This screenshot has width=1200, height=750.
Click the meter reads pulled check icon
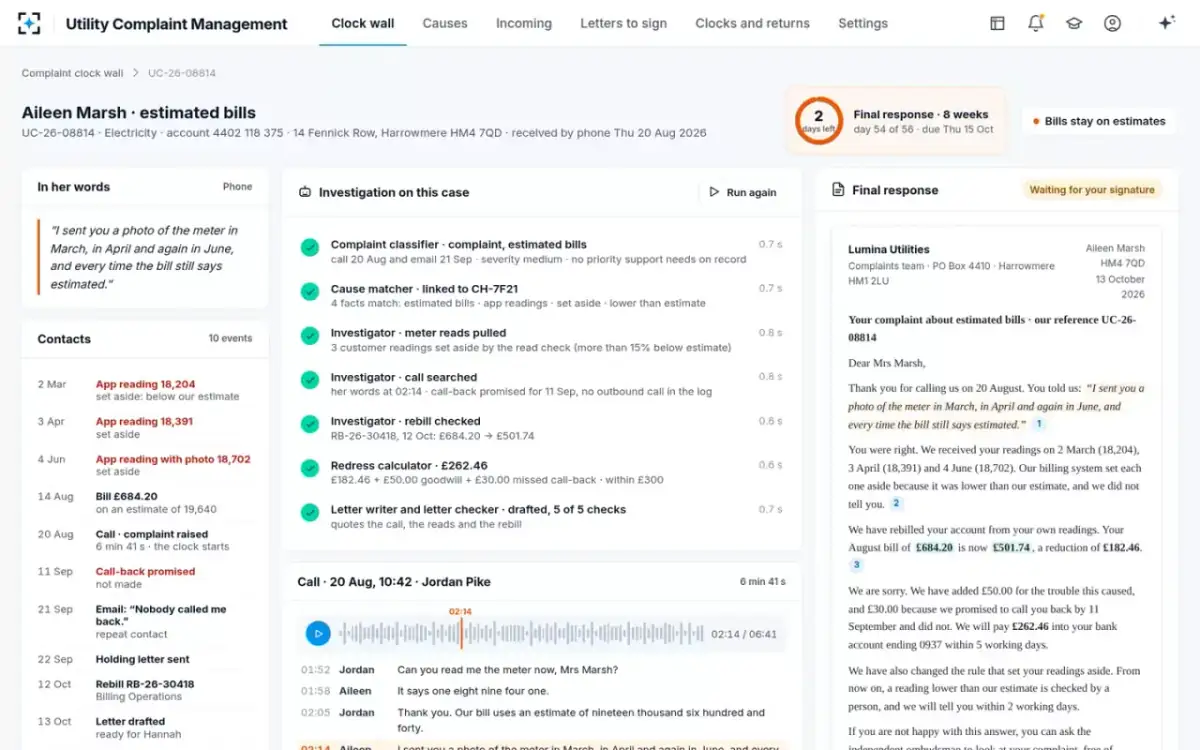click(x=310, y=335)
